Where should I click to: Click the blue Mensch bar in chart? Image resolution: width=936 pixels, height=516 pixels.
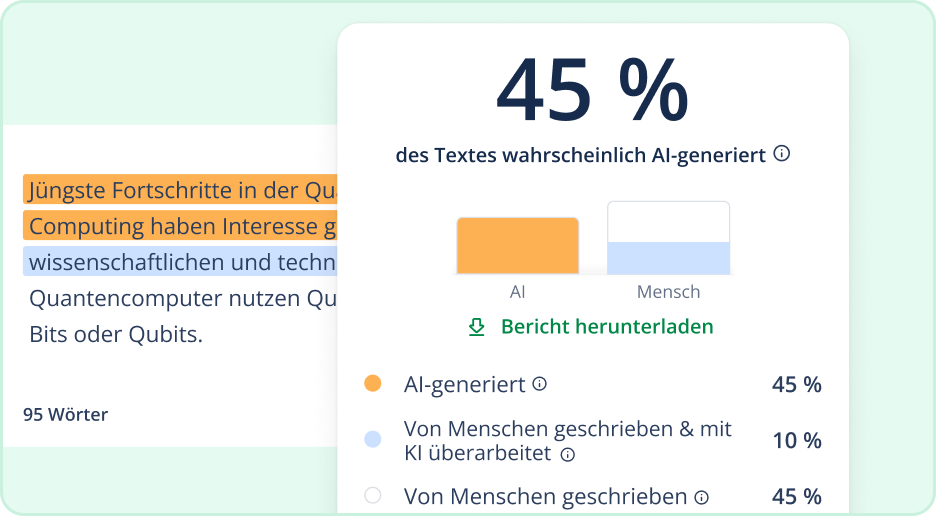(668, 257)
